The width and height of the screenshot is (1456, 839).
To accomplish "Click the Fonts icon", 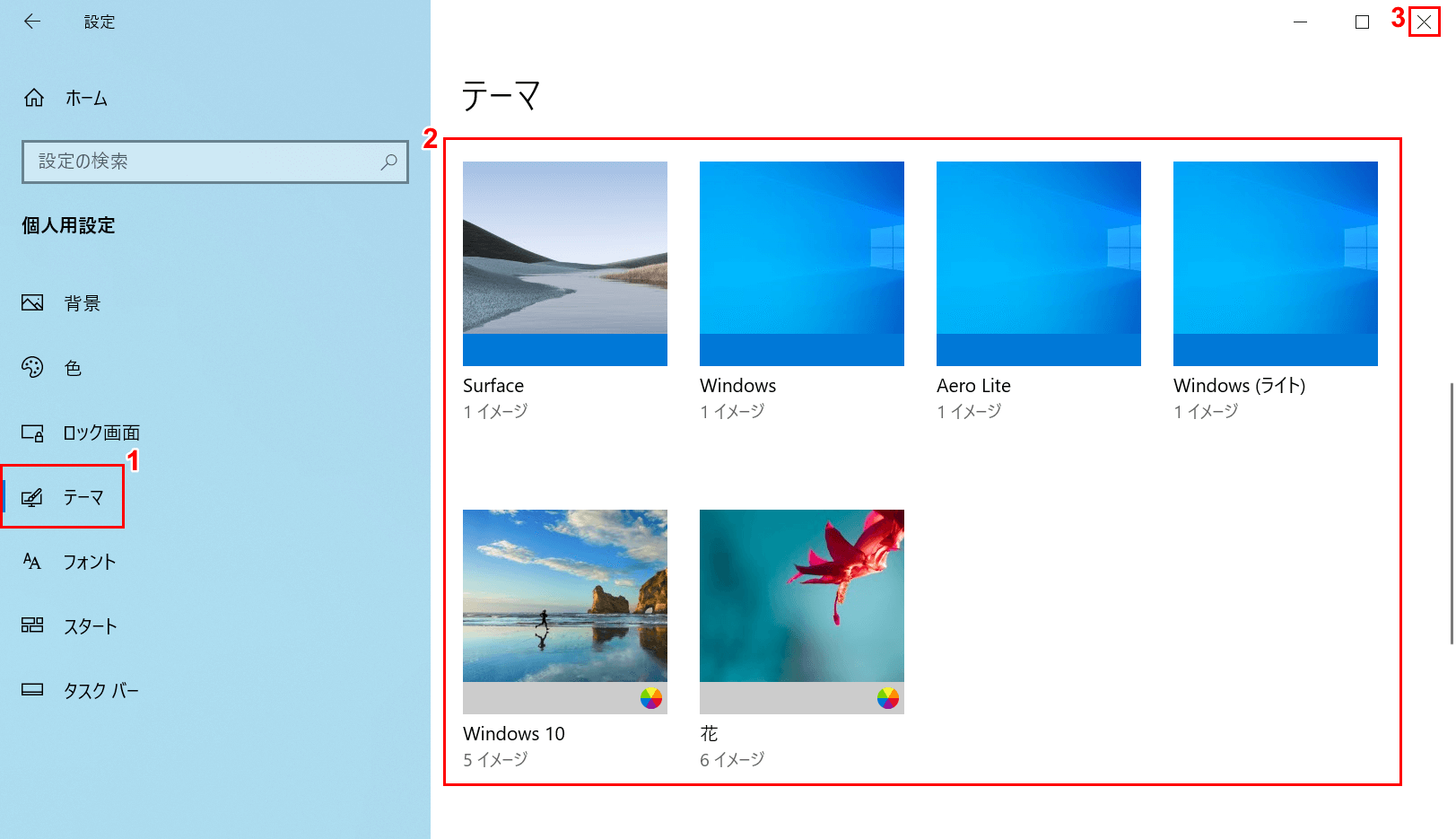I will [32, 562].
